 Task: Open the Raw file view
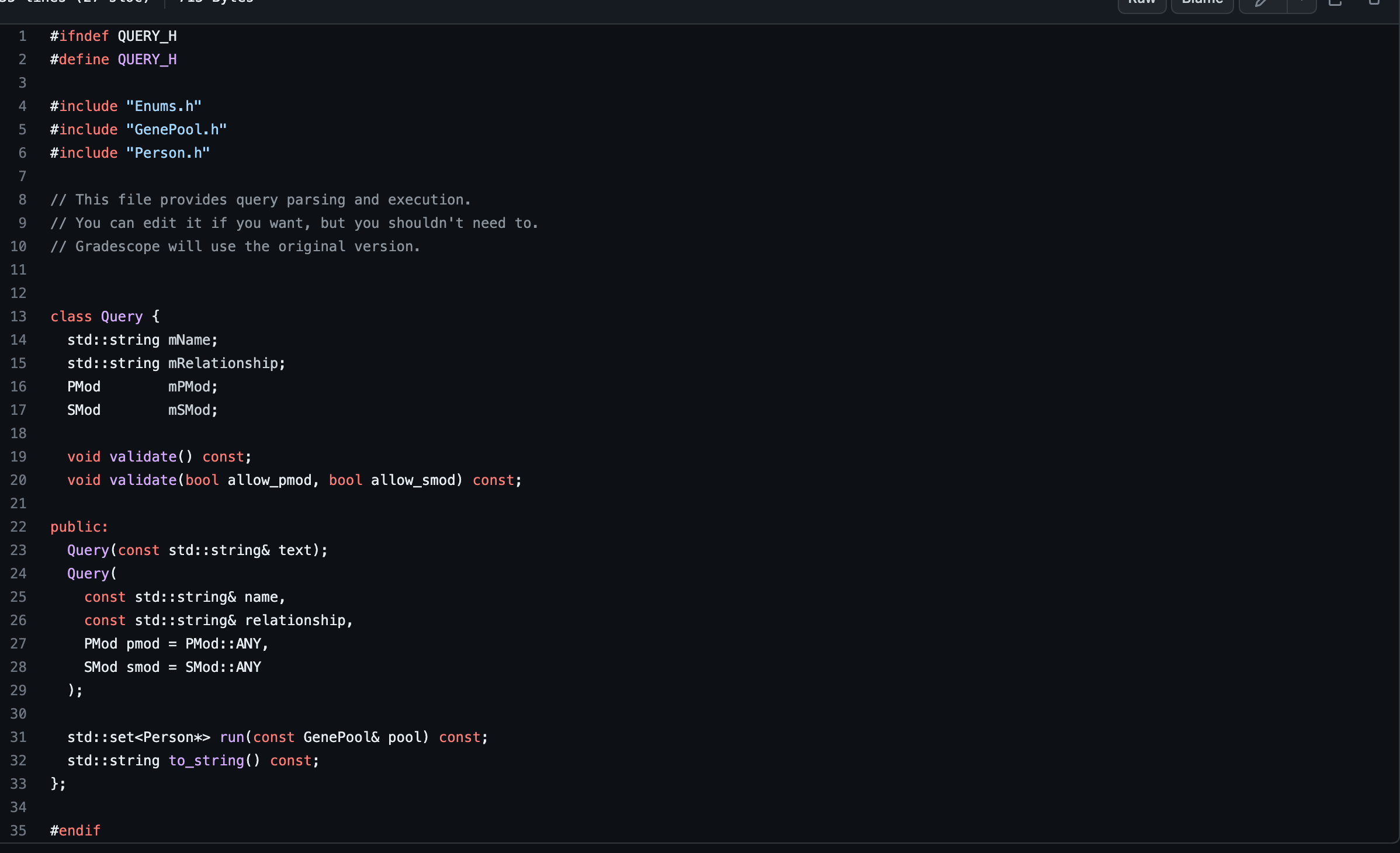1141,4
